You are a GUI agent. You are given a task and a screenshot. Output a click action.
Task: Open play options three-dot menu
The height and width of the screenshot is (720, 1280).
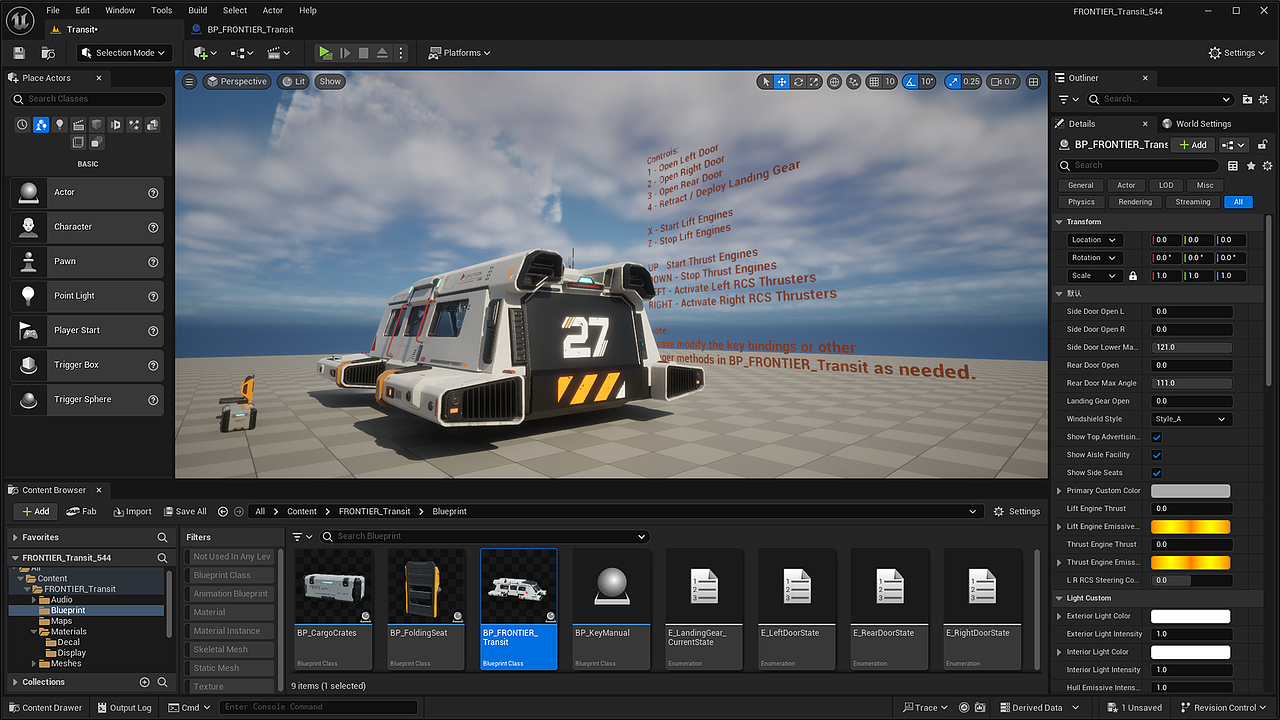[401, 53]
